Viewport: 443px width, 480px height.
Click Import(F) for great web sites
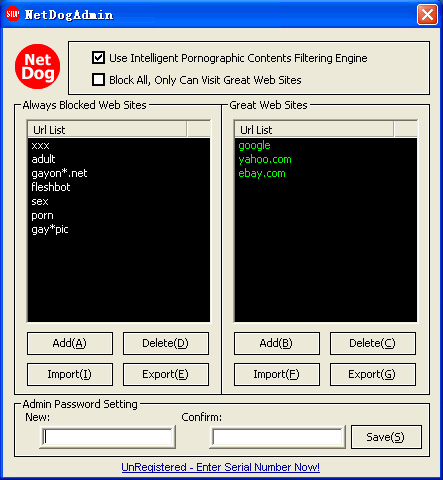277,374
